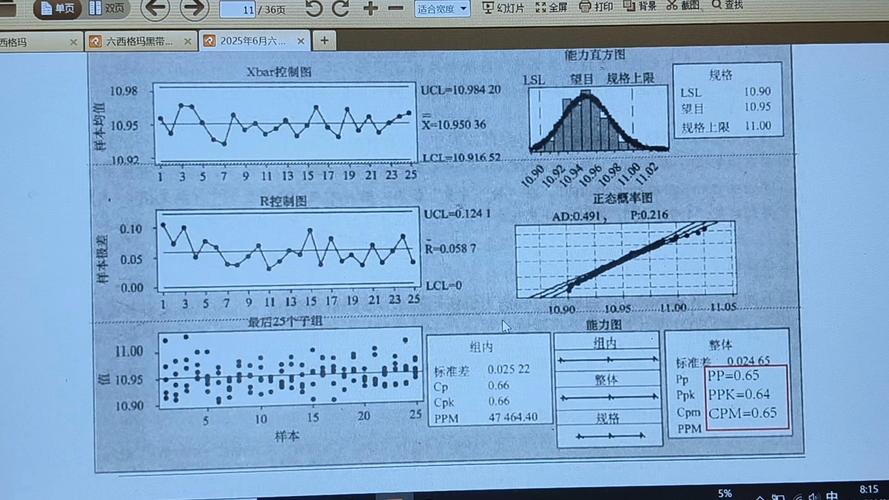Click the Xbar控制图 chart title
Image resolution: width=889 pixels, height=500 pixels.
279,72
